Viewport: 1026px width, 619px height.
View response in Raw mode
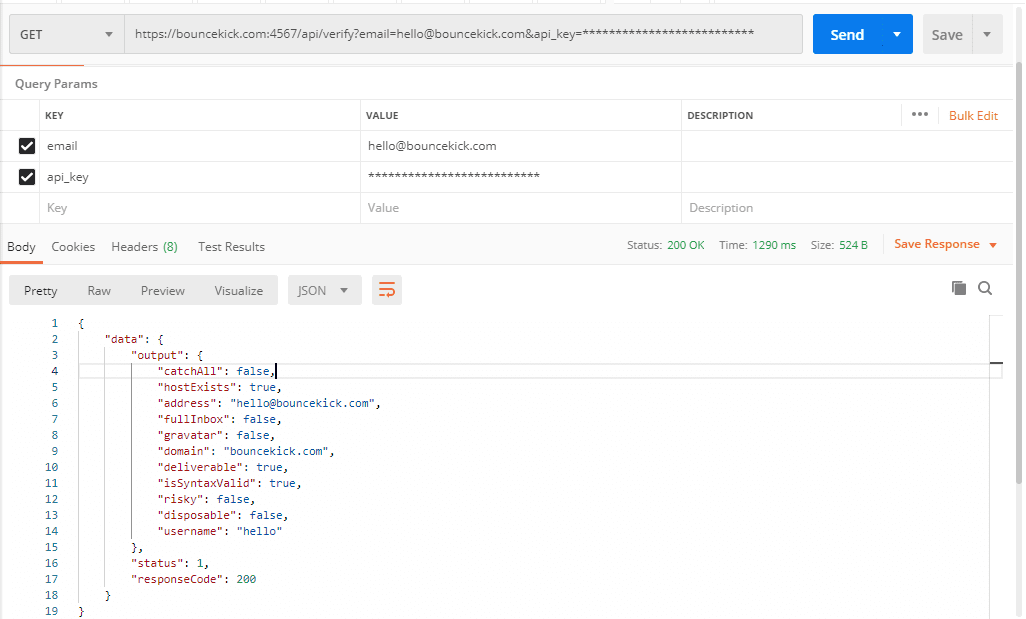coord(98,290)
